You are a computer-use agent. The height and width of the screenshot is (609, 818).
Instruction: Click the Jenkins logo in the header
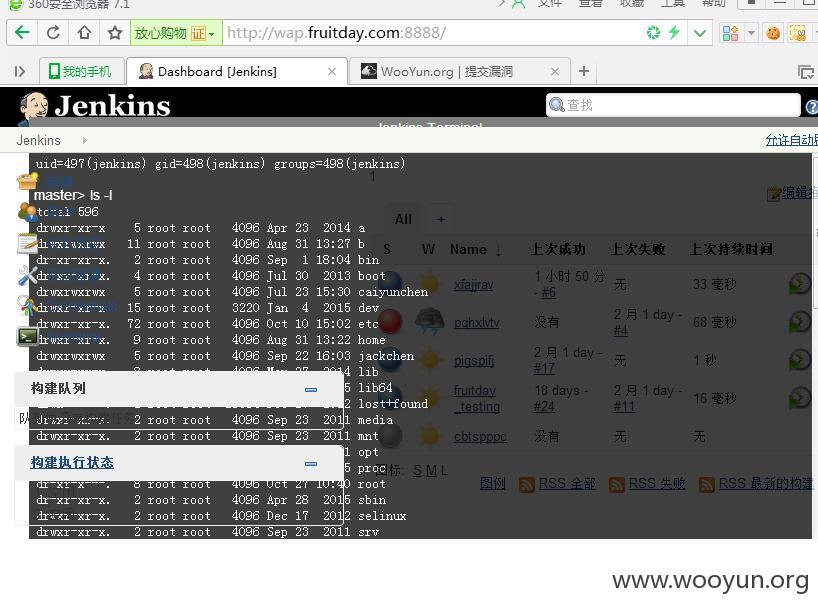click(95, 106)
